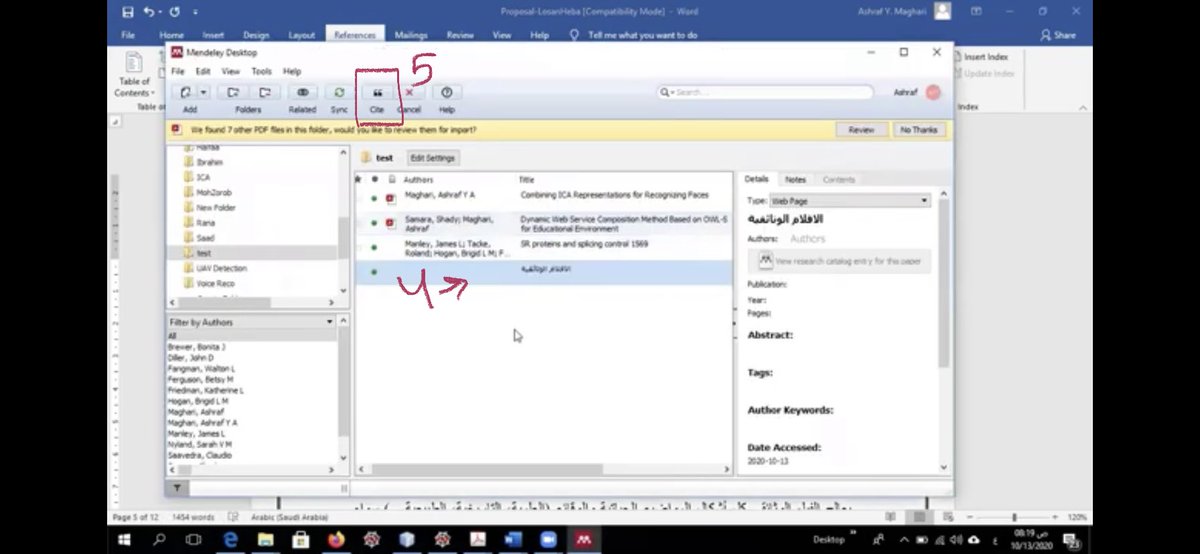This screenshot has width=1200, height=554.
Task: Open the Word Mailings ribbon tab
Action: (411, 35)
